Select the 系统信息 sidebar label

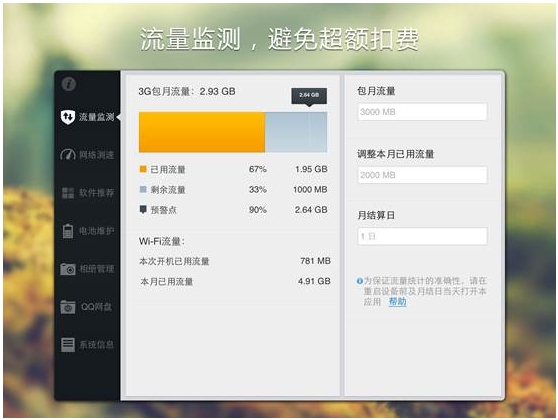pyautogui.click(x=96, y=345)
